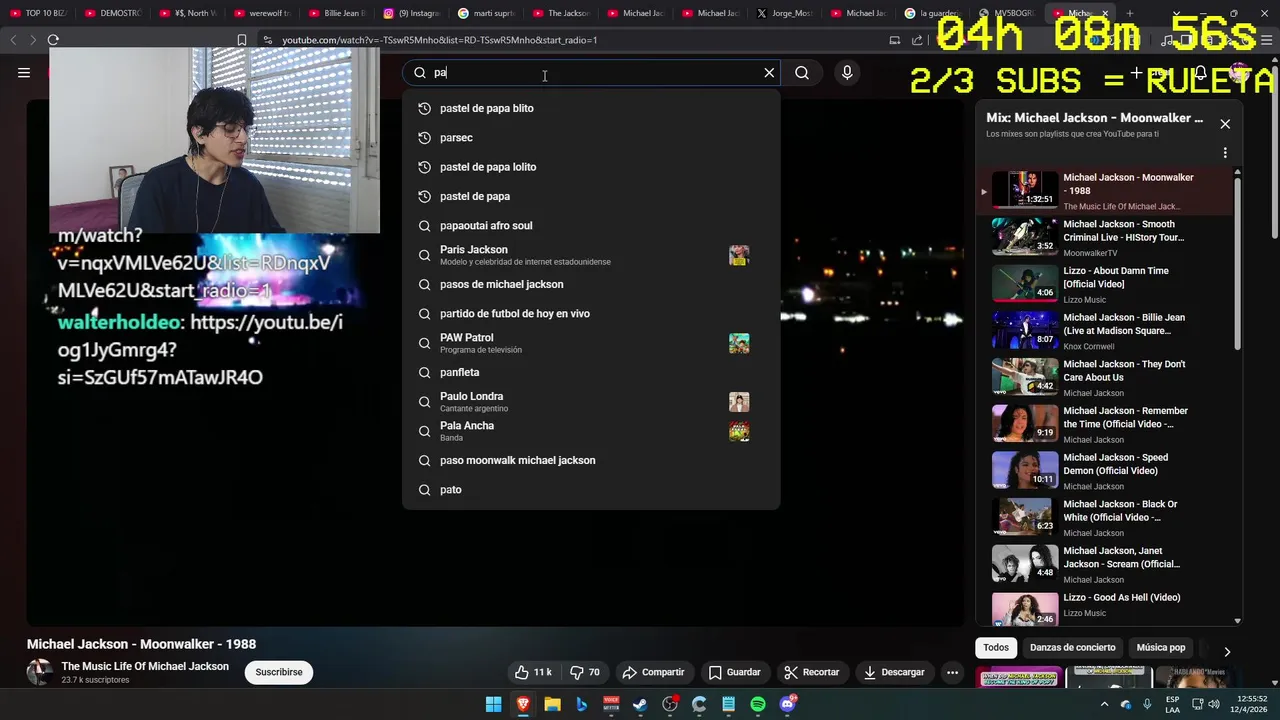Open the volume speaker icon in system tray
This screenshot has width=1280, height=720.
click(x=1214, y=705)
